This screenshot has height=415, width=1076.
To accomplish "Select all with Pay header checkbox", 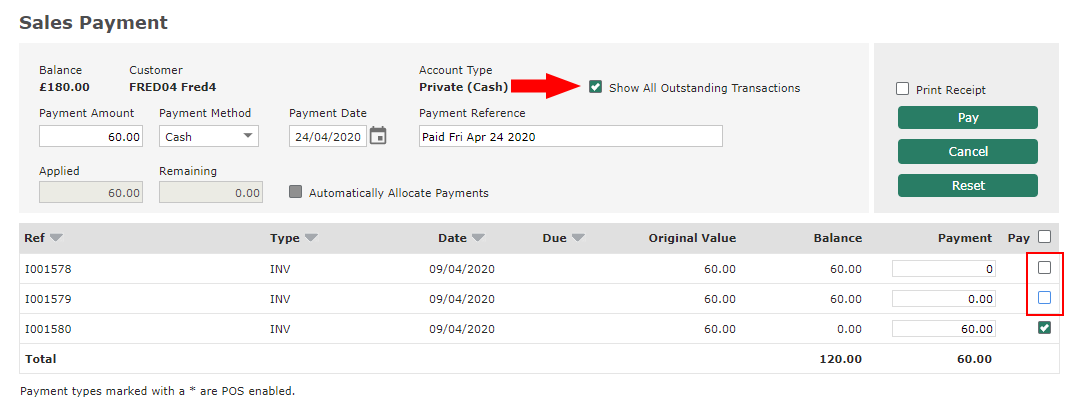I will tap(1044, 237).
